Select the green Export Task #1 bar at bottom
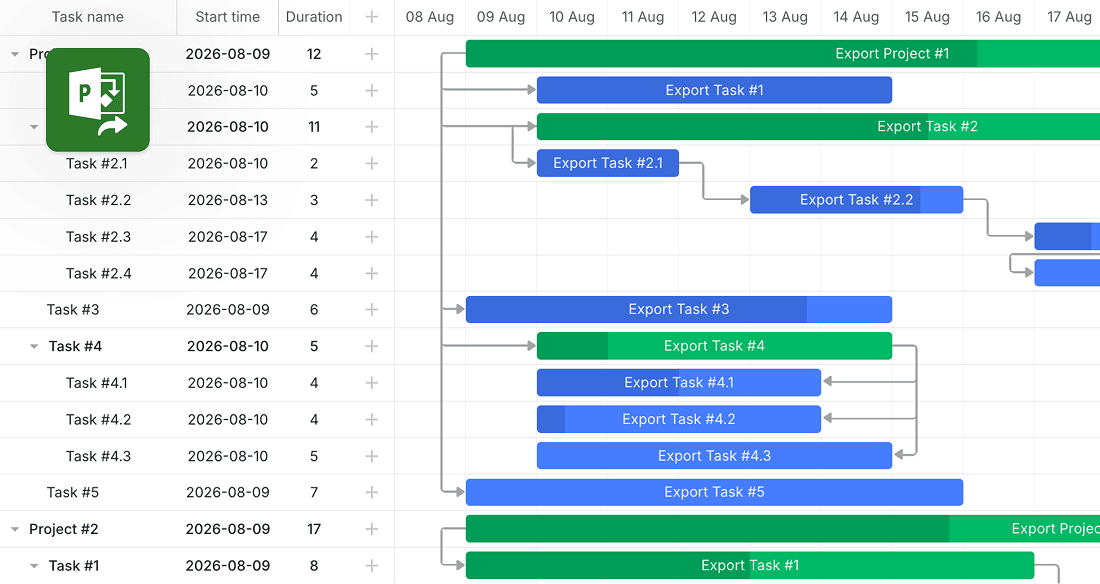This screenshot has height=584, width=1100. pyautogui.click(x=750, y=566)
